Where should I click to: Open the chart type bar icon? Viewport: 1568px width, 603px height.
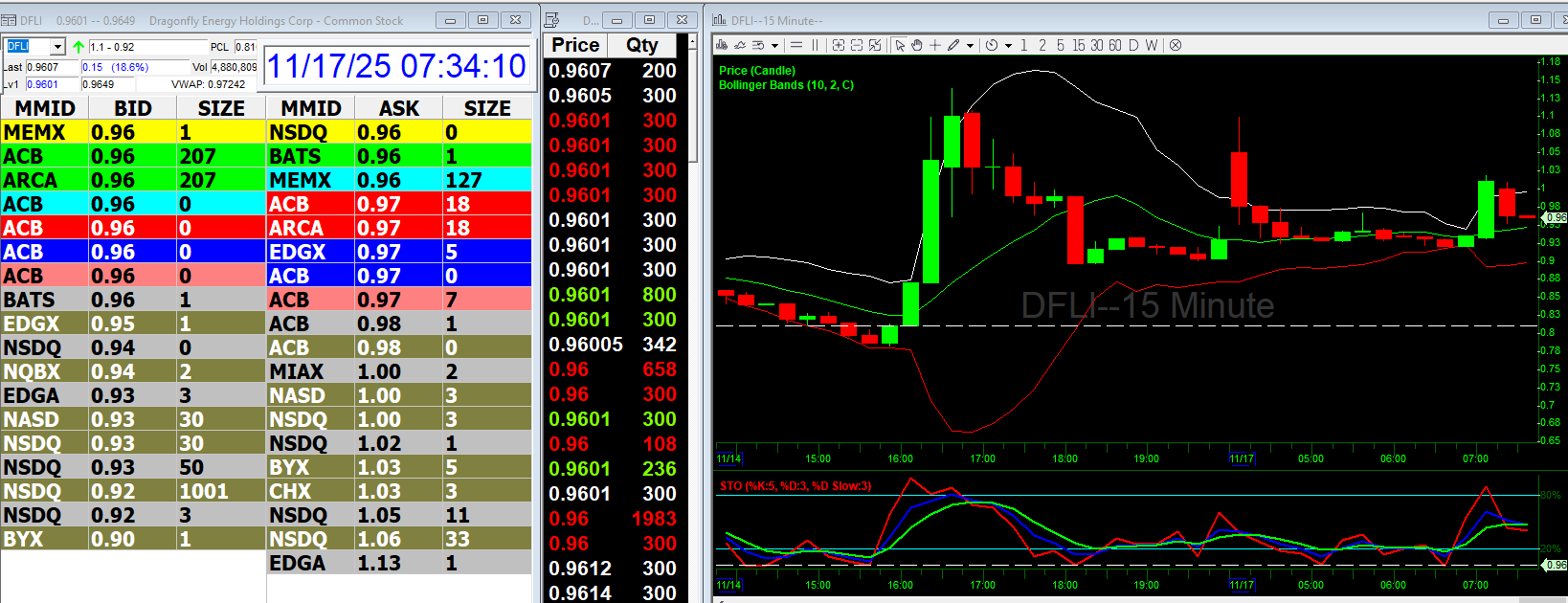coord(722,45)
